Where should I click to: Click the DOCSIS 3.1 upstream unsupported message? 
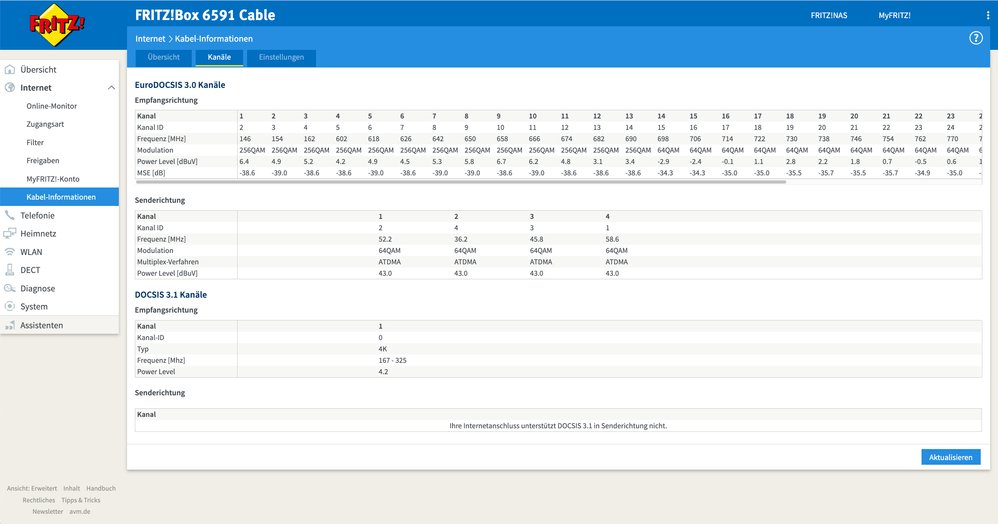click(x=558, y=426)
